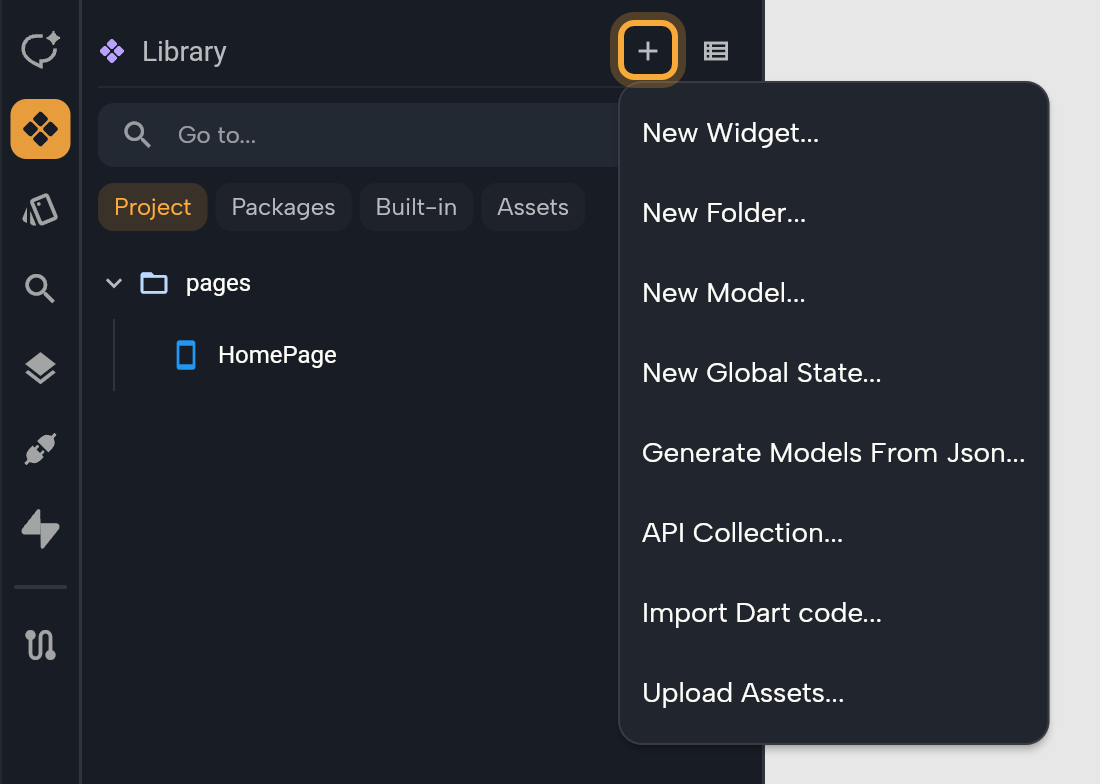The width and height of the screenshot is (1100, 784).
Task: Switch to the Assets tab
Action: click(x=532, y=207)
